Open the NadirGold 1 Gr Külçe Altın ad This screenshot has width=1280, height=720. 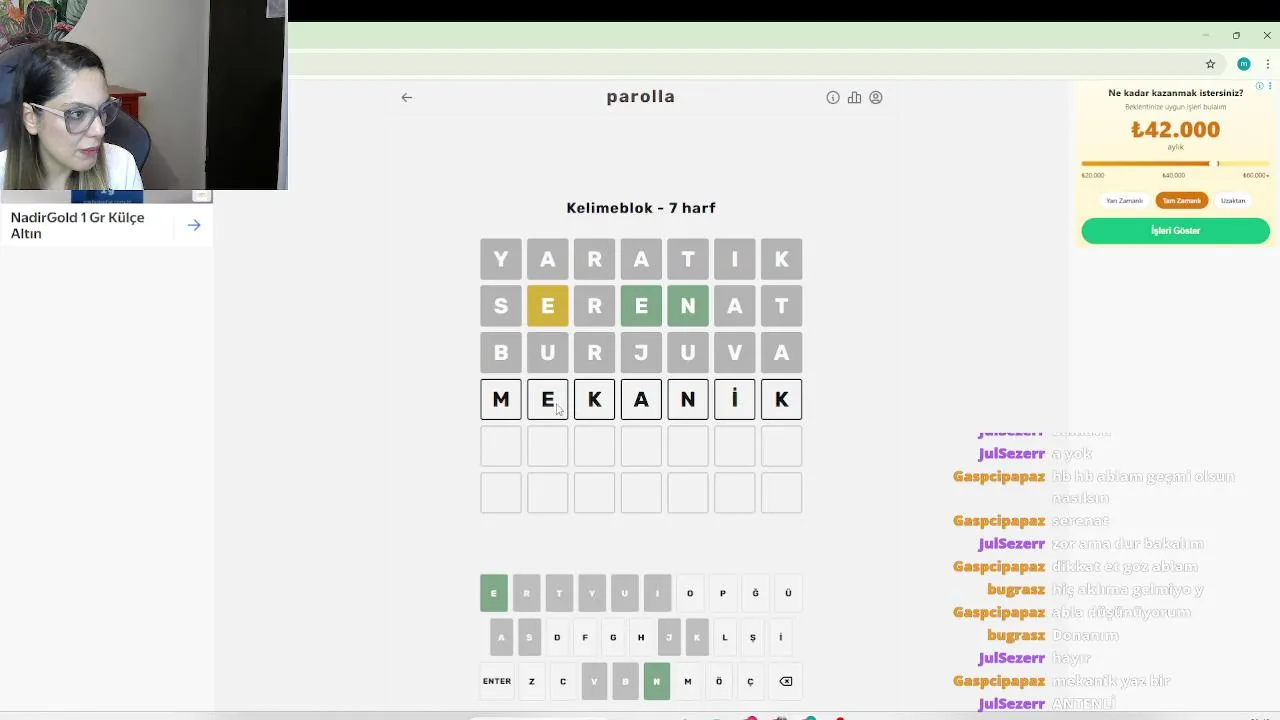point(78,225)
